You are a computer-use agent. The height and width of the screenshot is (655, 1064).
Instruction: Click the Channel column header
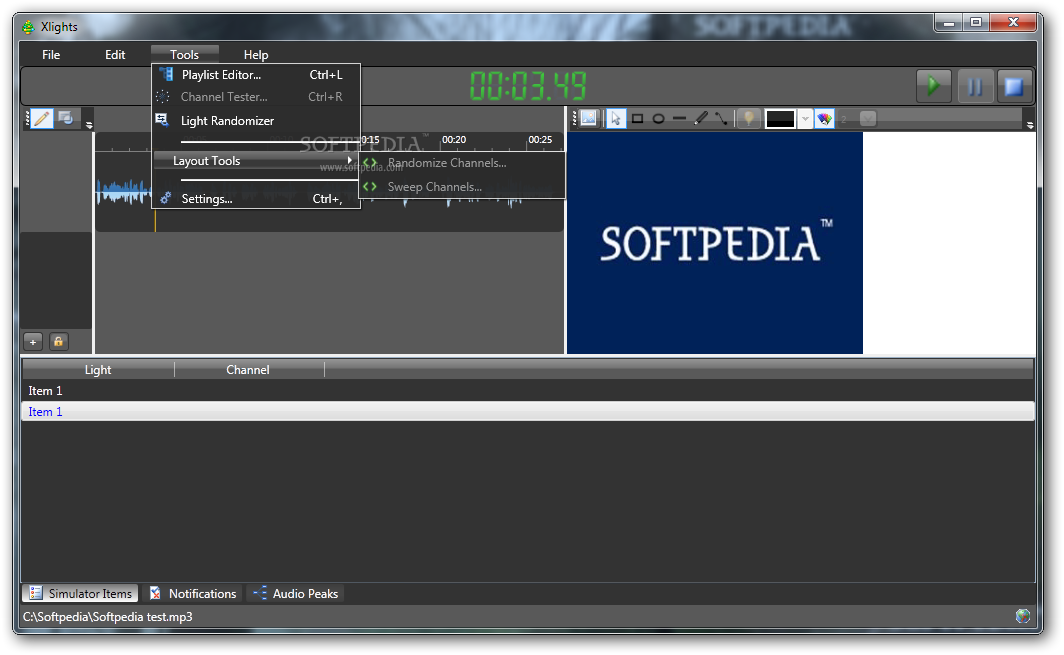pos(248,370)
